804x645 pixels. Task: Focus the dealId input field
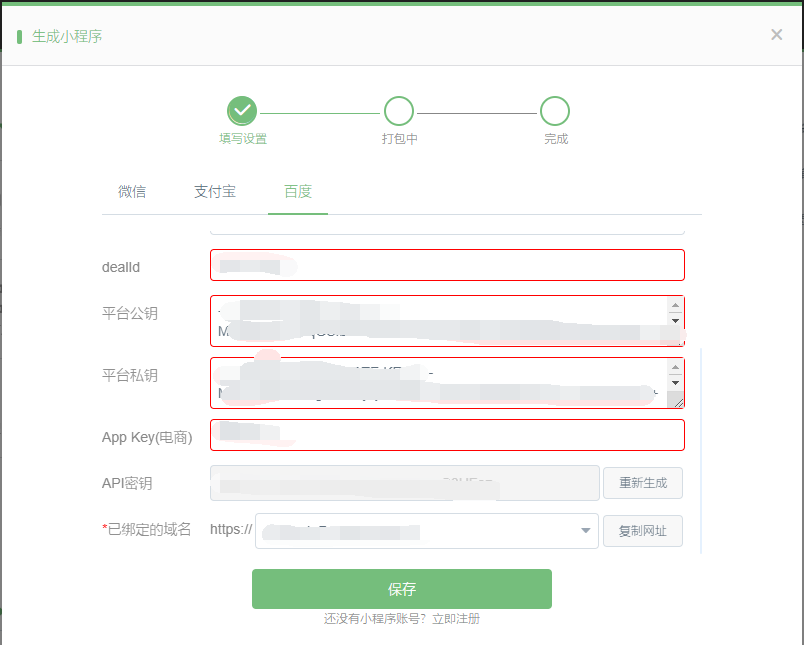[x=447, y=265]
